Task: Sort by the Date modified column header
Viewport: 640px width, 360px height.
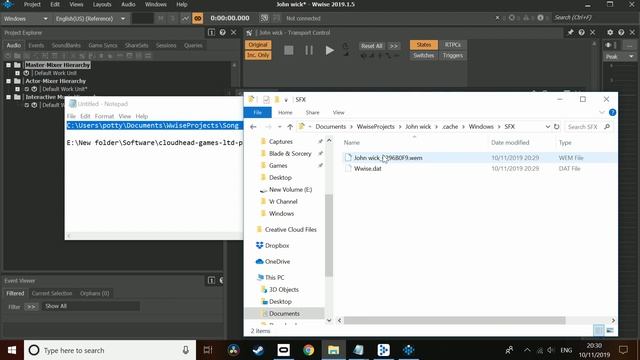Action: pyautogui.click(x=510, y=142)
